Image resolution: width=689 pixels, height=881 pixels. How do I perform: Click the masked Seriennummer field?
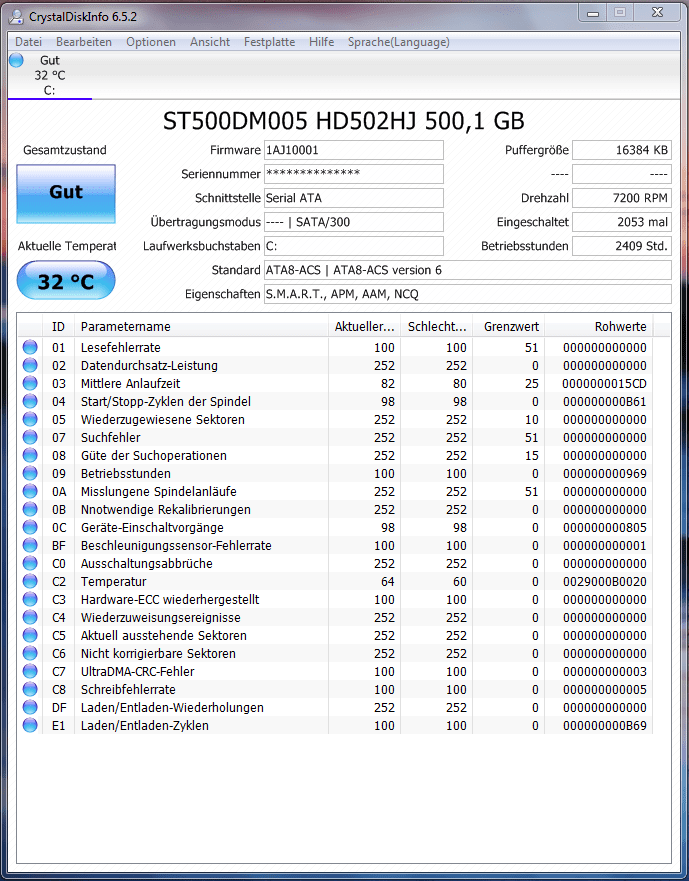[x=353, y=174]
